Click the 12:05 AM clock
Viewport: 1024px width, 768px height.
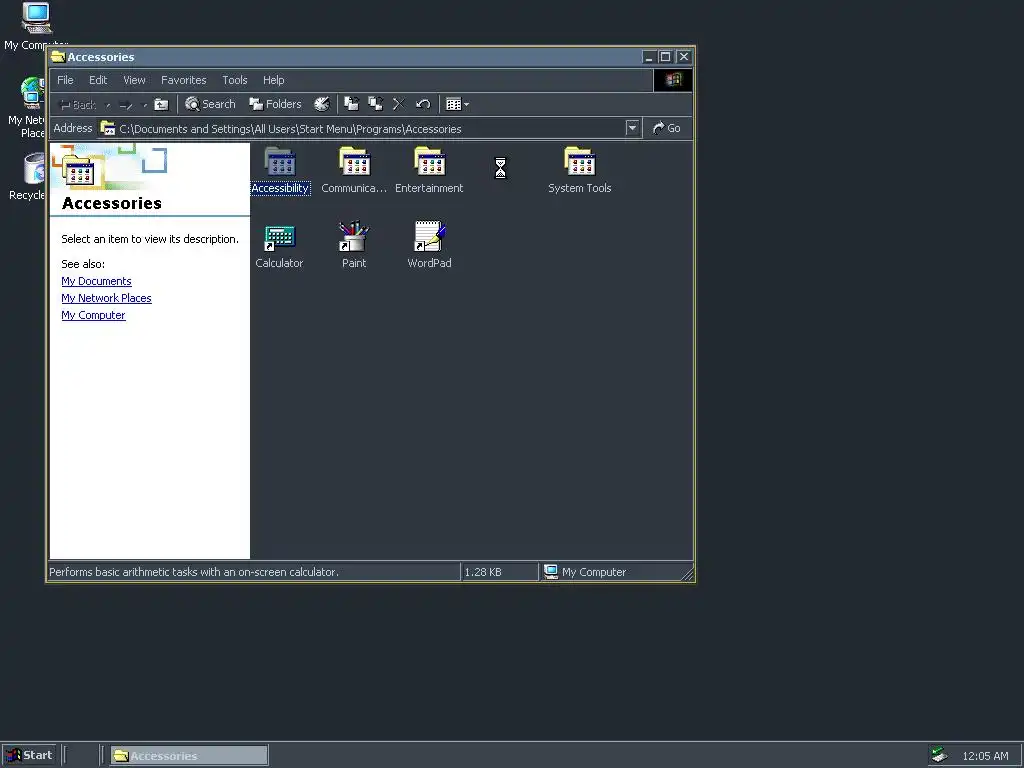click(x=985, y=756)
